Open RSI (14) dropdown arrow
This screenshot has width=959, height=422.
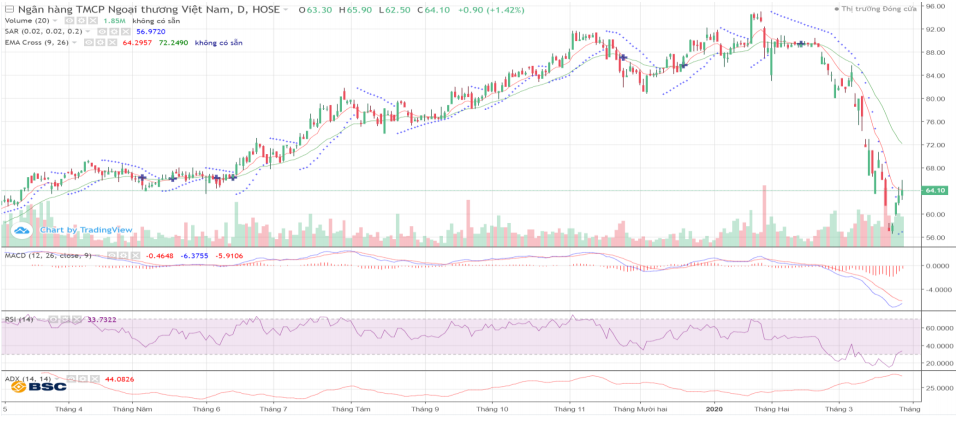tap(38, 319)
